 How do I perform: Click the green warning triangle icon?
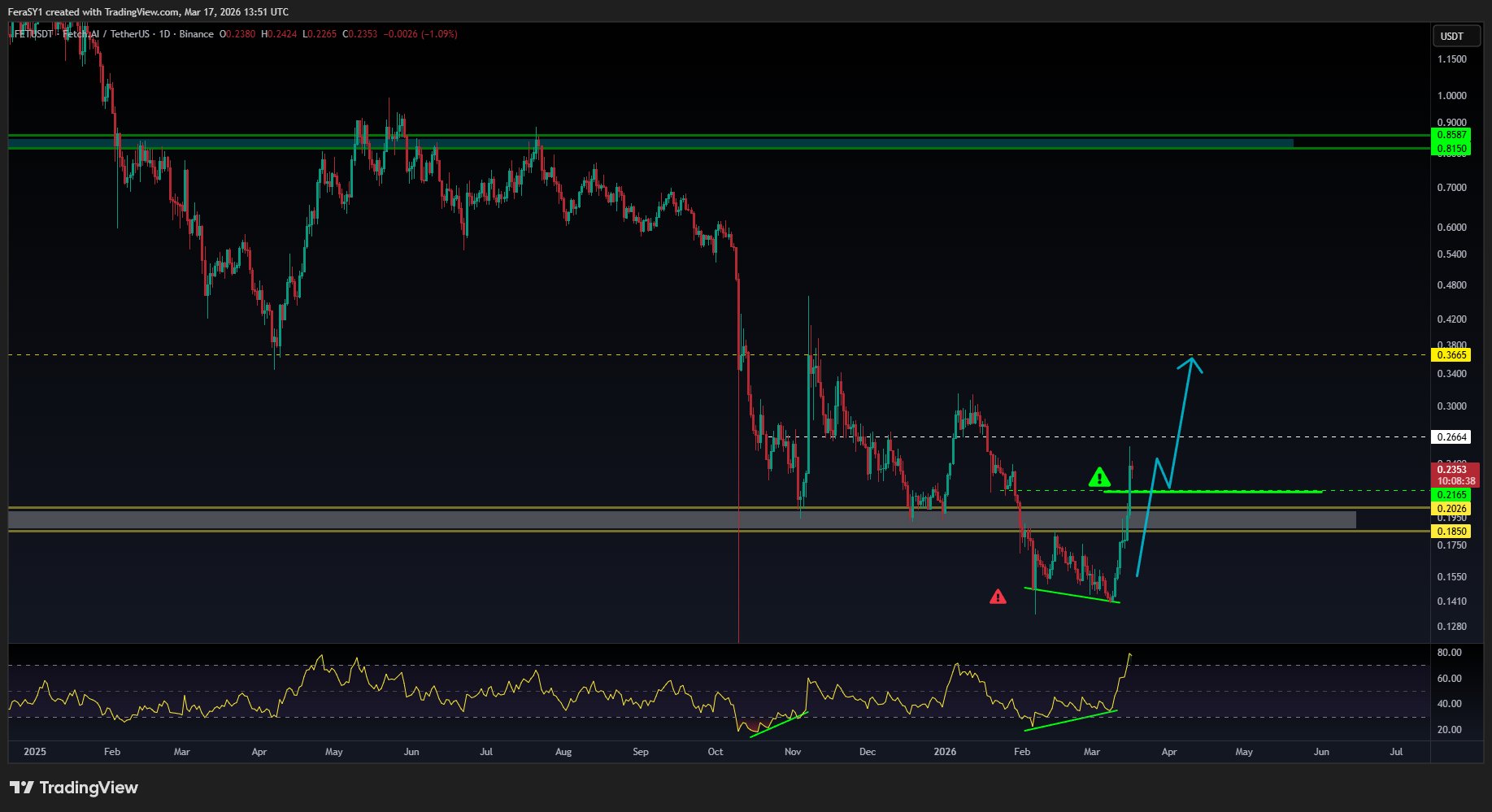click(x=1099, y=478)
